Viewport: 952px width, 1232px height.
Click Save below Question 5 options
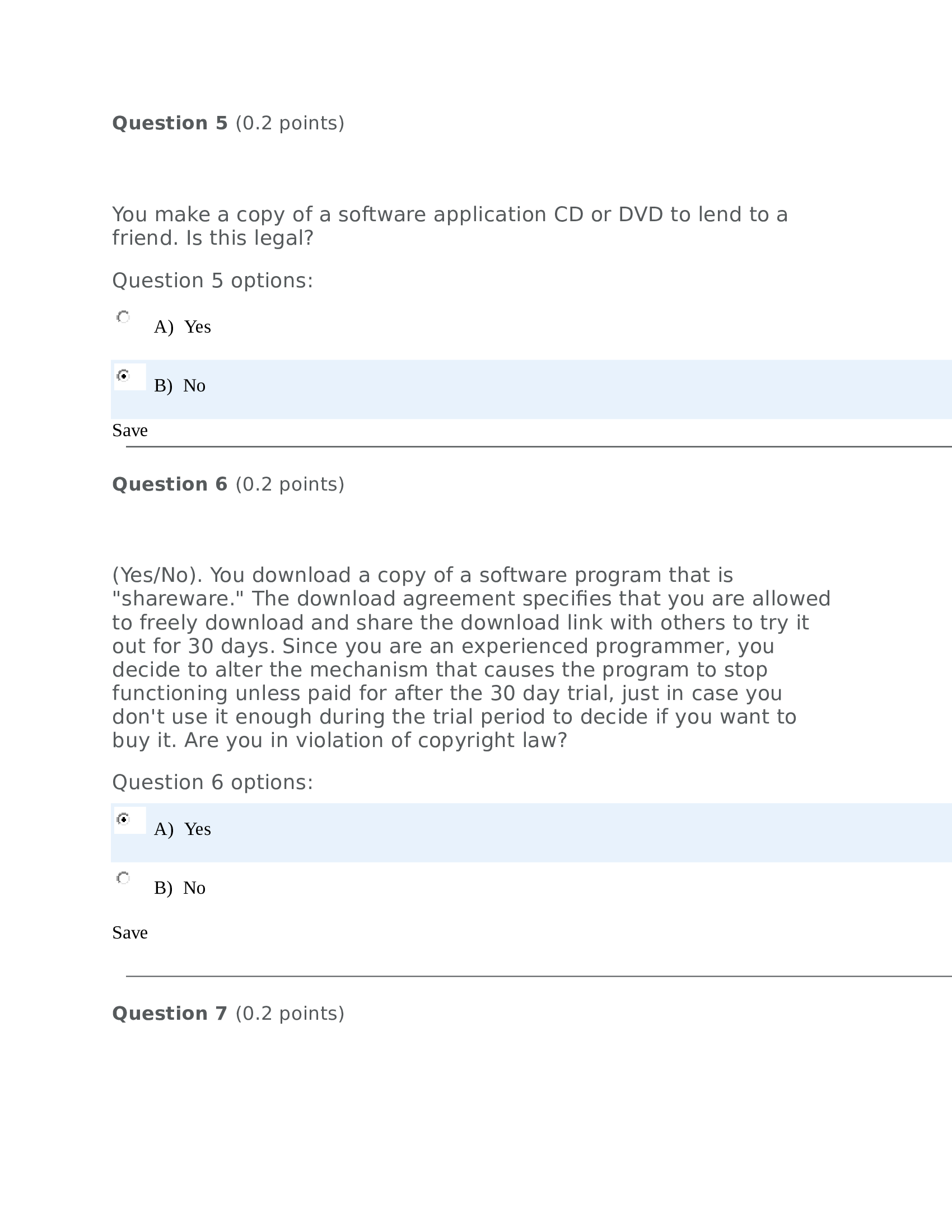pyautogui.click(x=130, y=431)
